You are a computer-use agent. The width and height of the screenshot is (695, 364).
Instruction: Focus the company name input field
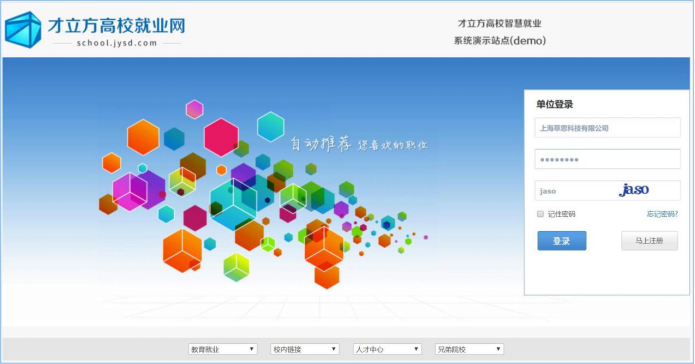click(607, 128)
